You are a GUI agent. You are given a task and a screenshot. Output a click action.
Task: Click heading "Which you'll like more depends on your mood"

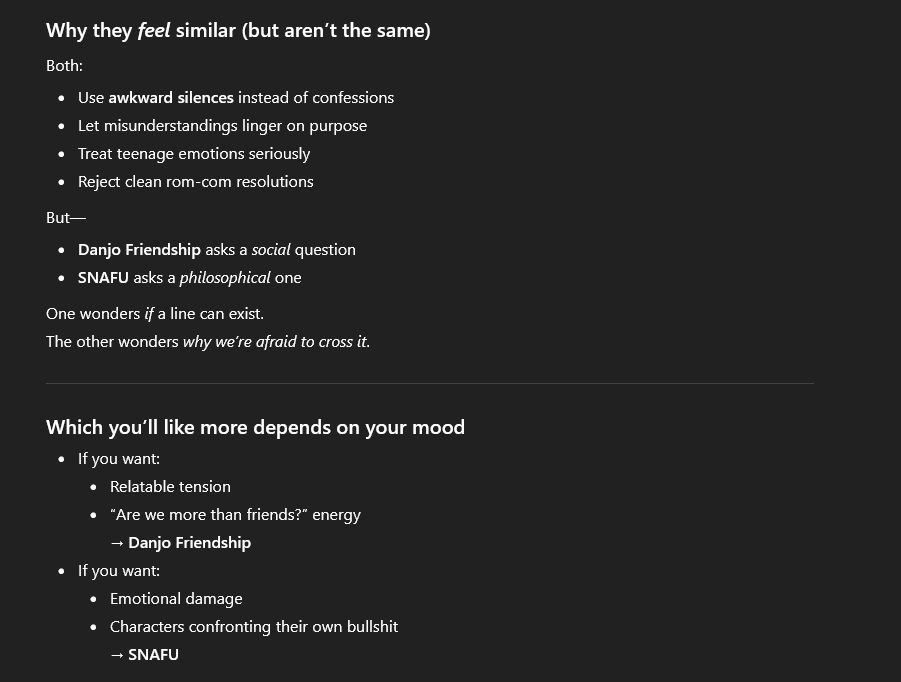[255, 427]
